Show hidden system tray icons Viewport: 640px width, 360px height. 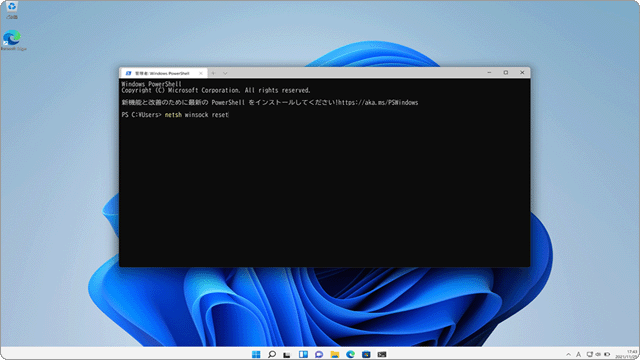(x=569, y=355)
